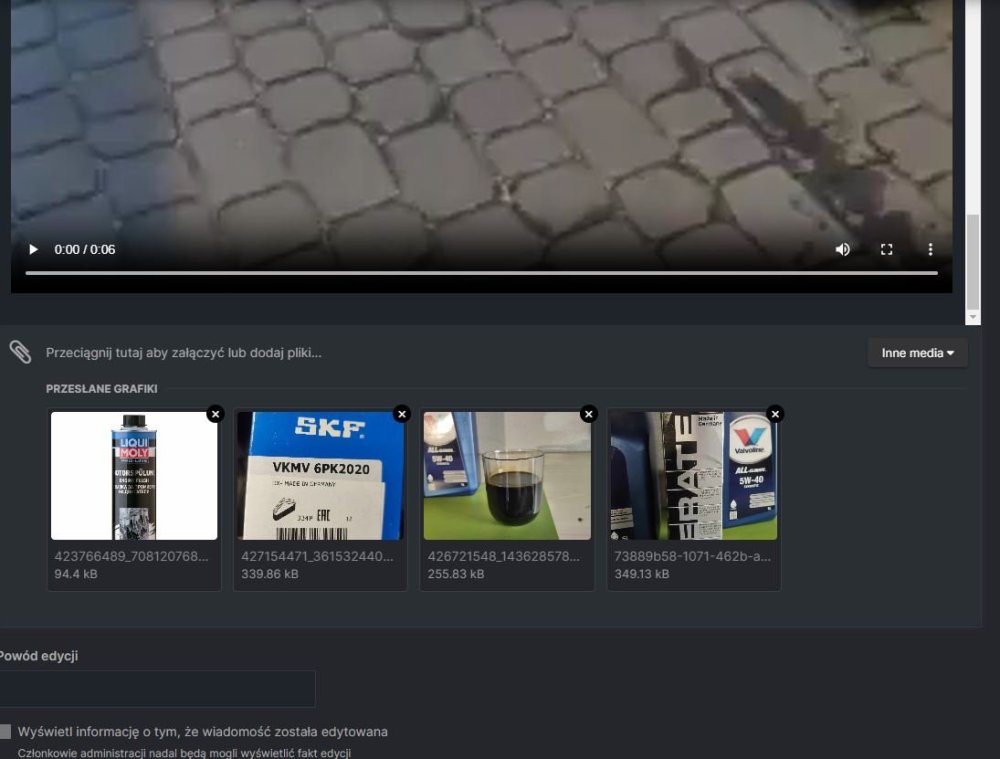Click the paperclip attachment icon
1000x759 pixels.
[x=20, y=352]
